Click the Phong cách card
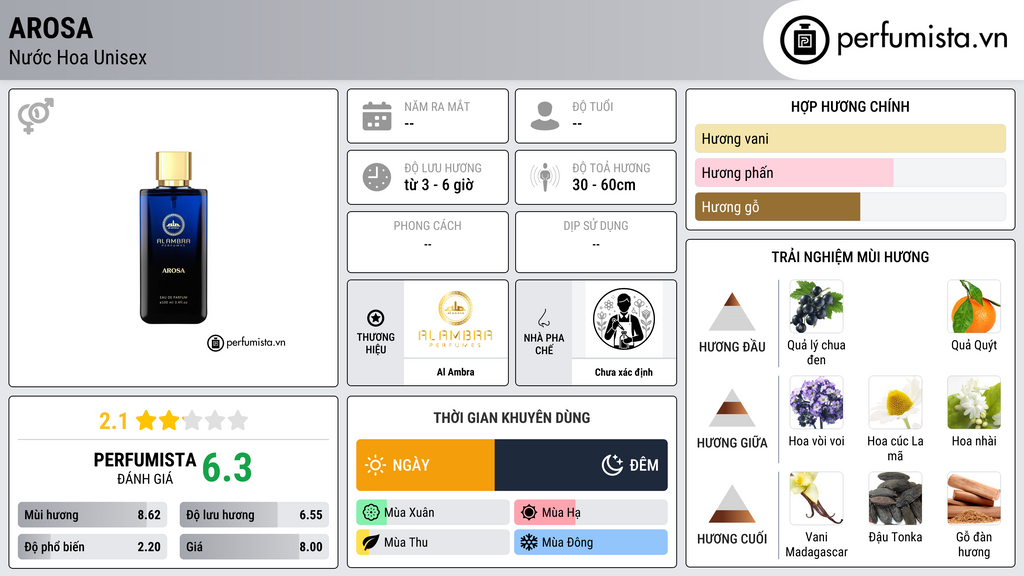 pos(428,242)
